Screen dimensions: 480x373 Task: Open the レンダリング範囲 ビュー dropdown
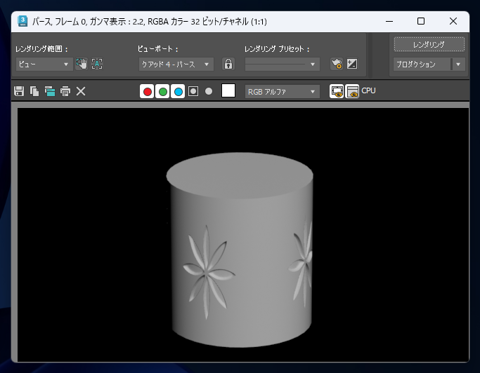pos(44,64)
